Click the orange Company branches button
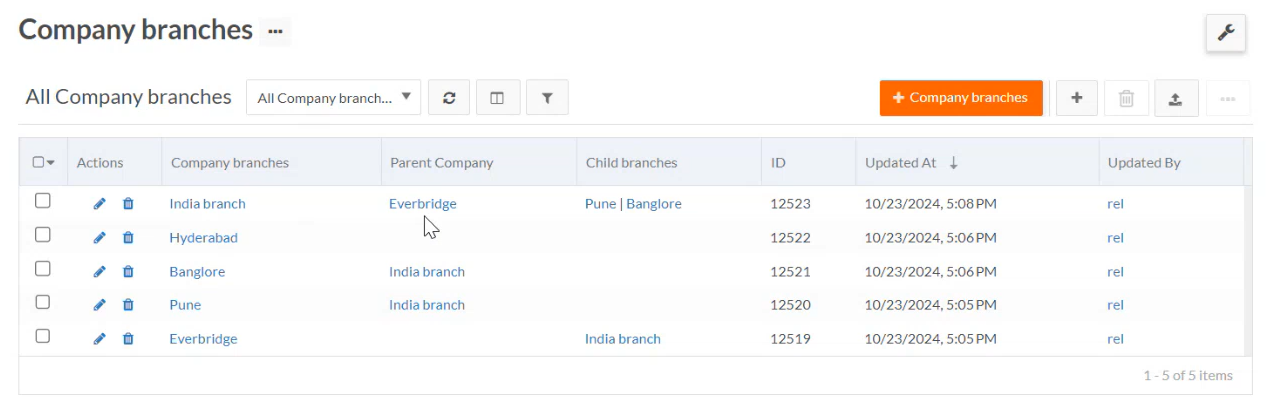 pos(960,98)
